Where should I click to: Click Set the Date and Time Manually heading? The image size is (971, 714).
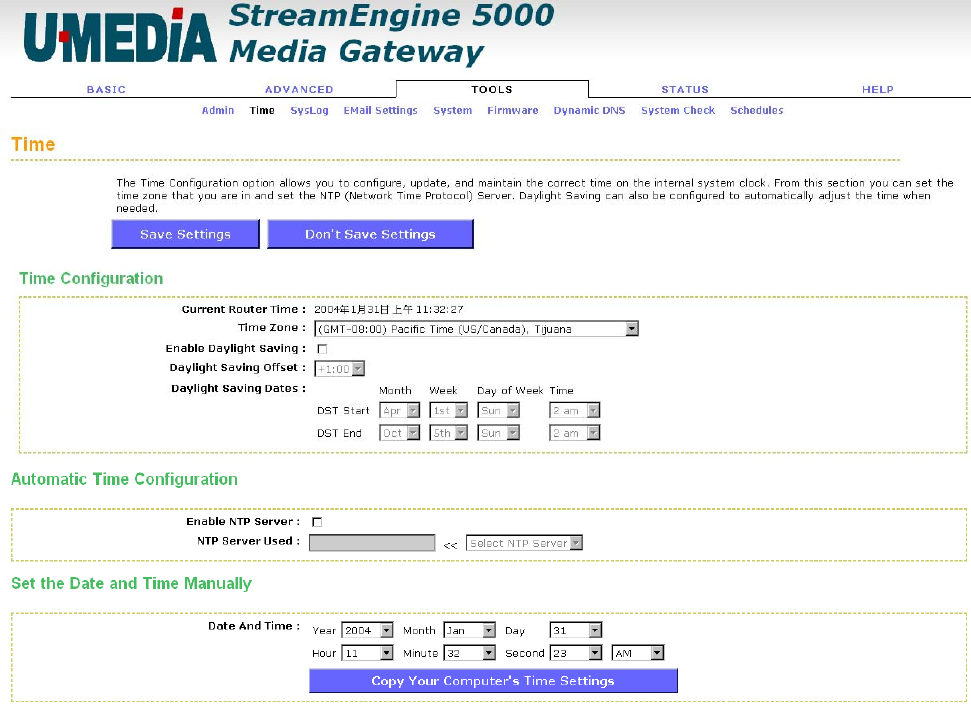click(x=131, y=584)
